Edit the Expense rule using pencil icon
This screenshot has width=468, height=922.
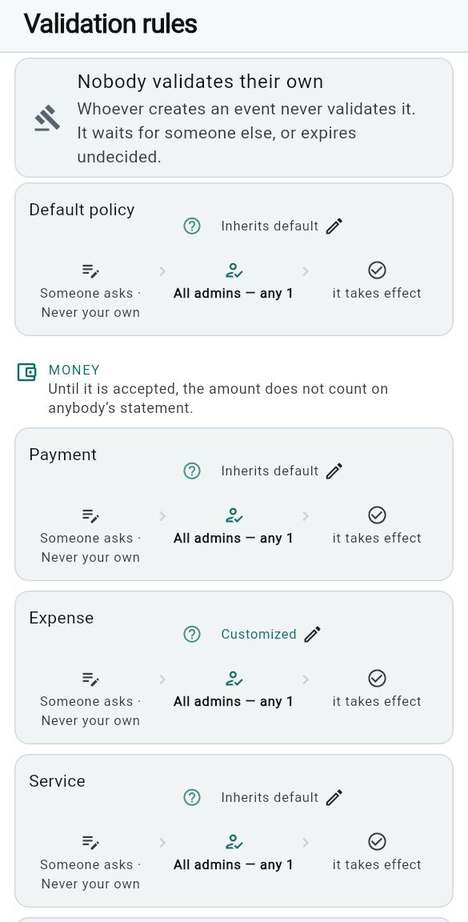point(312,634)
